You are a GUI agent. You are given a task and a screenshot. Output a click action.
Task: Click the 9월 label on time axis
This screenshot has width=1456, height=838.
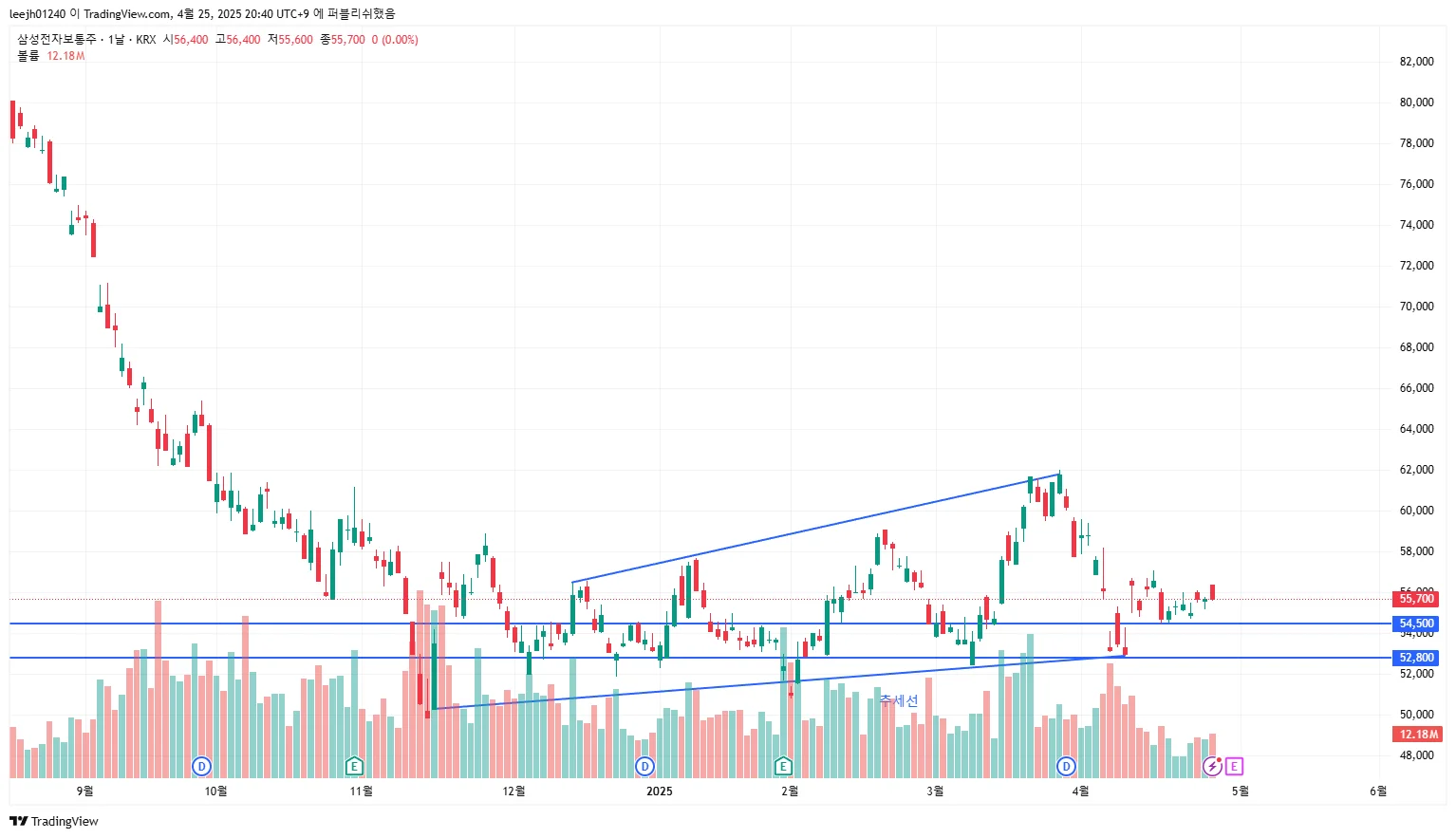pyautogui.click(x=84, y=791)
